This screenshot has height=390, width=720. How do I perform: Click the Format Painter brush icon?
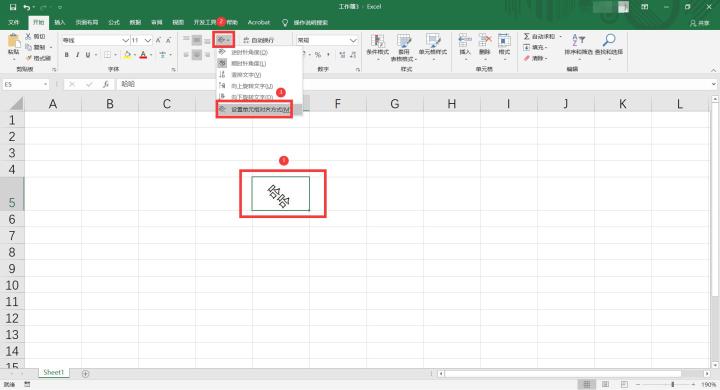tap(28, 58)
